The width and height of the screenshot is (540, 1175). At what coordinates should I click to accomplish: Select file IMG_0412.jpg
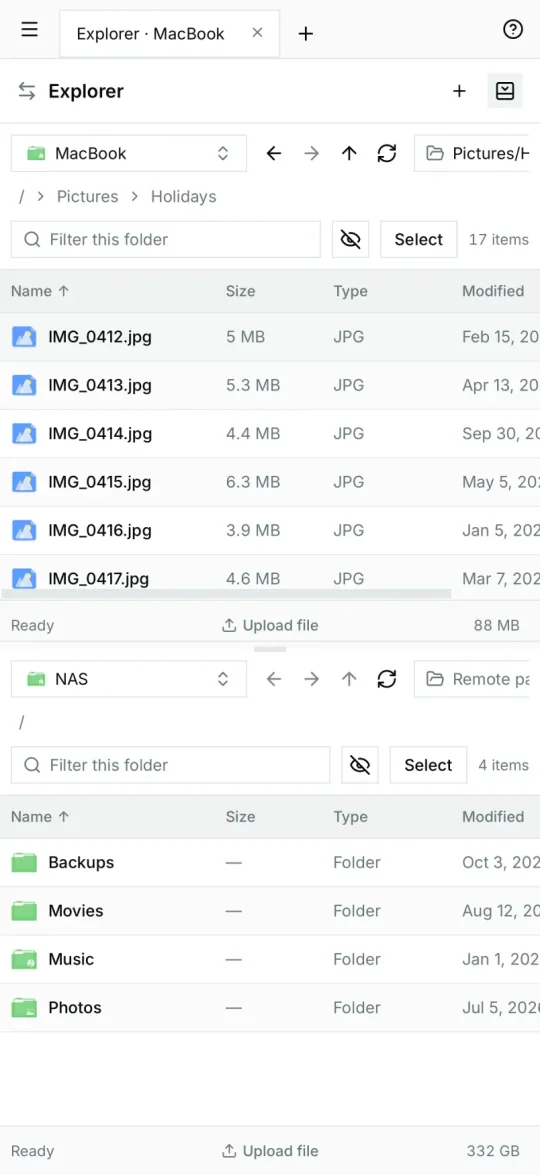tap(270, 337)
